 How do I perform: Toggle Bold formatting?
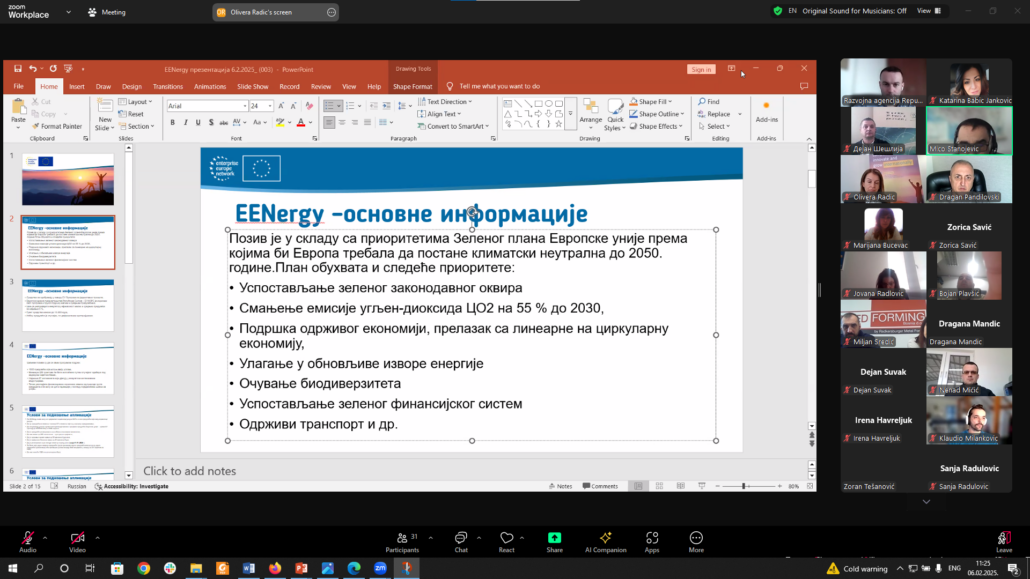point(173,122)
